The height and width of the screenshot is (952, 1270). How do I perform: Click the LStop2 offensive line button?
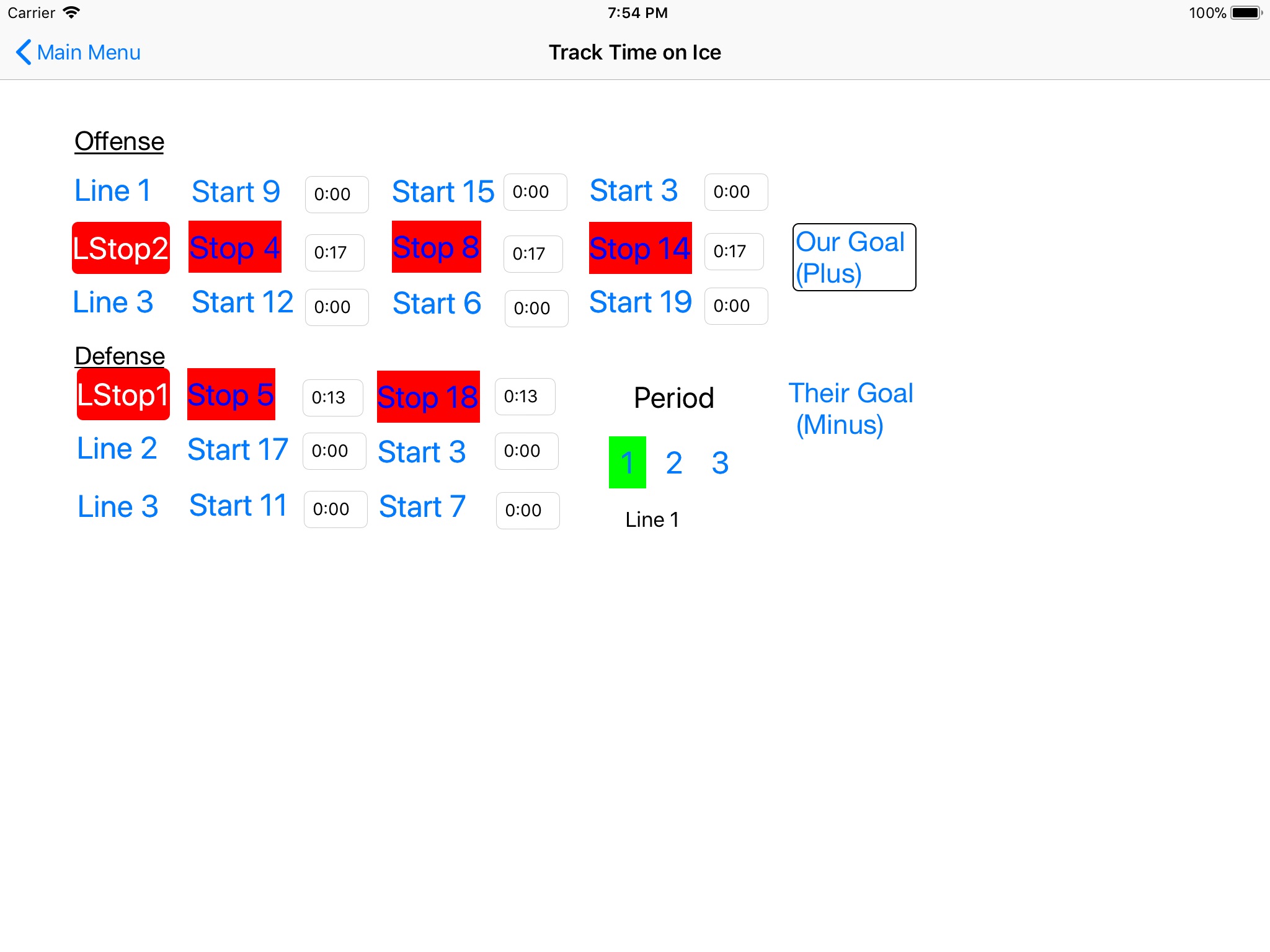tap(120, 248)
